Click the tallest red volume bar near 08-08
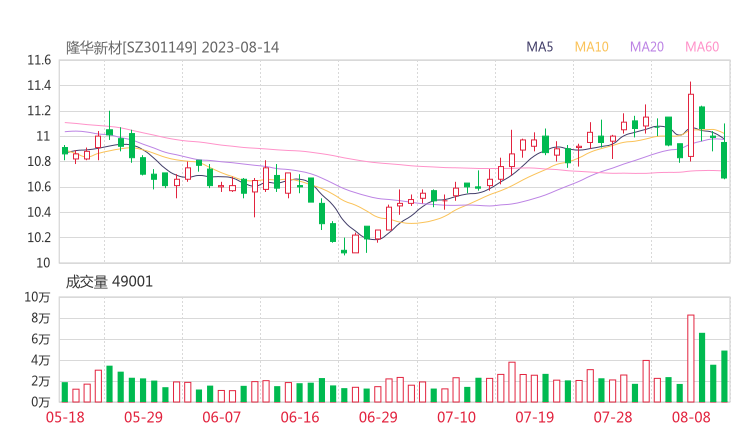Viewport: 740px width, 440px height. [x=690, y=358]
